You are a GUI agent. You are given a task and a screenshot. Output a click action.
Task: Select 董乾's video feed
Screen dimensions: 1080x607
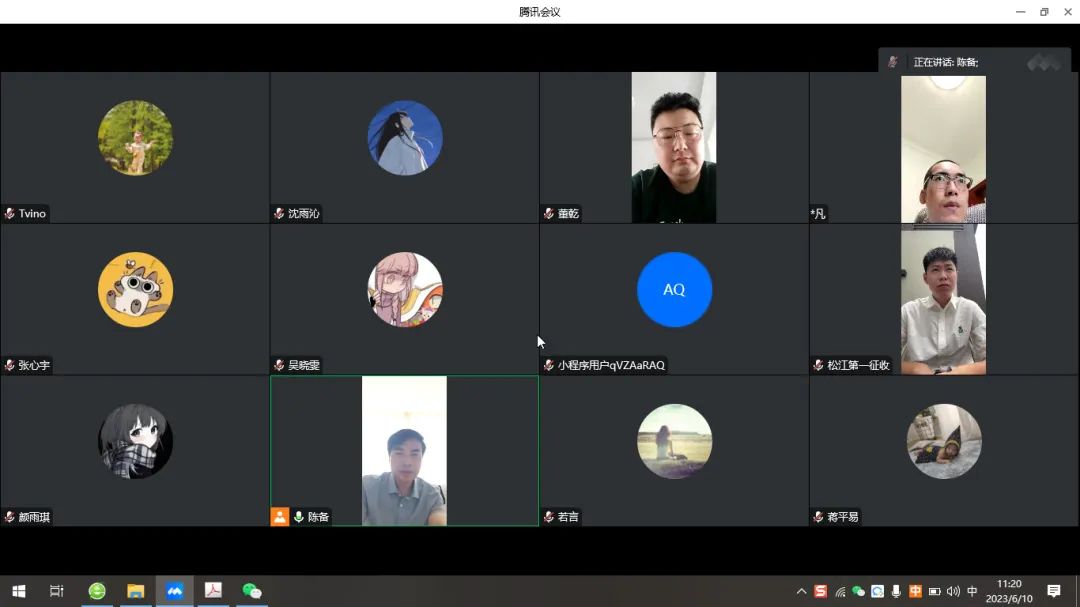tap(673, 147)
